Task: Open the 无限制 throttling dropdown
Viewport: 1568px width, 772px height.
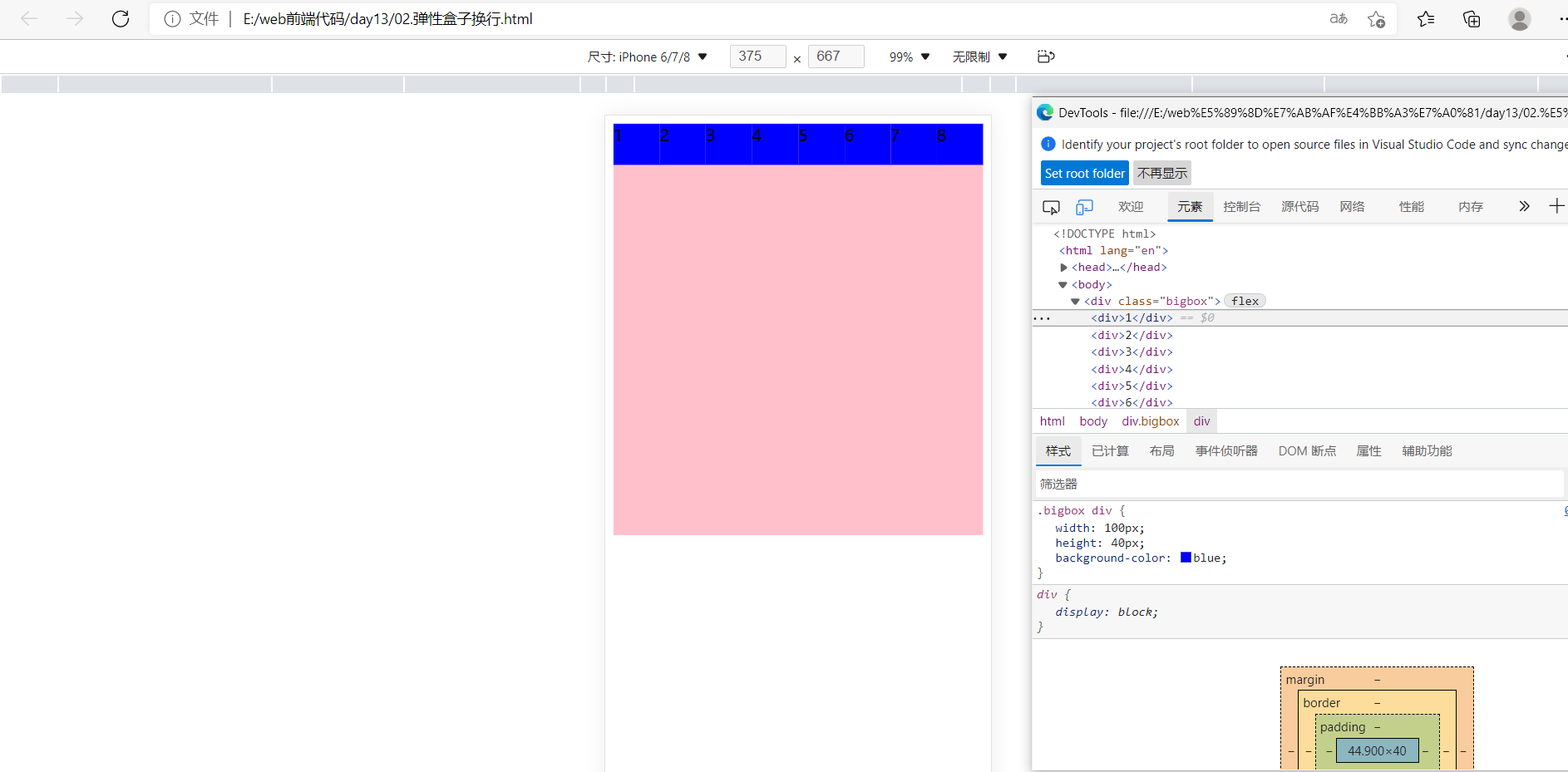Action: coord(979,57)
